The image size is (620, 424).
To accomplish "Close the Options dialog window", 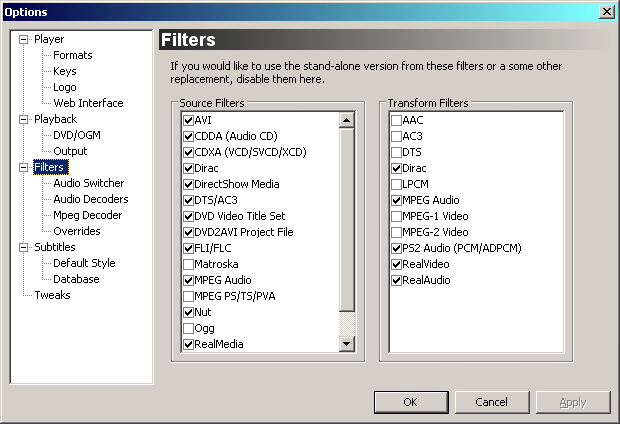I will pyautogui.click(x=606, y=11).
